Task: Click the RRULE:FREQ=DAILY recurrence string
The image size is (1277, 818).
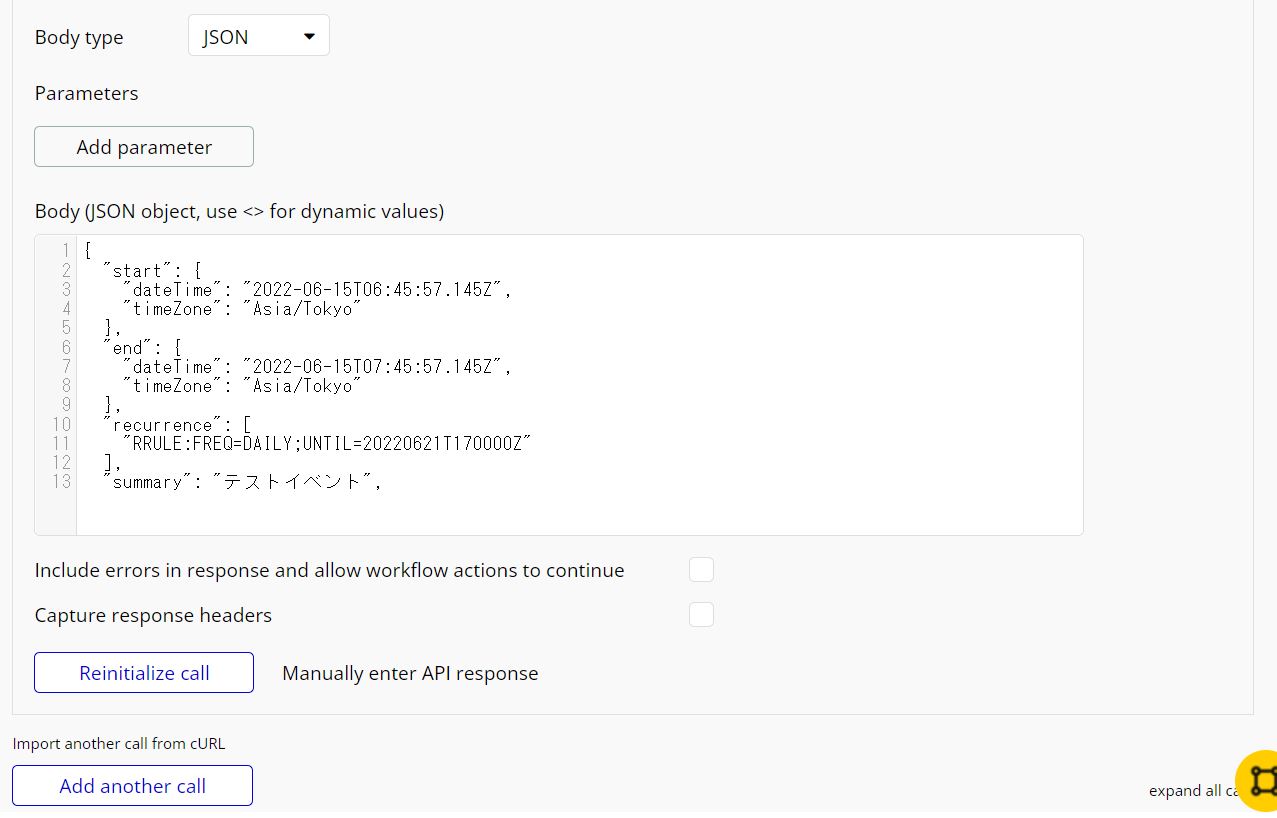Action: pyautogui.click(x=326, y=444)
